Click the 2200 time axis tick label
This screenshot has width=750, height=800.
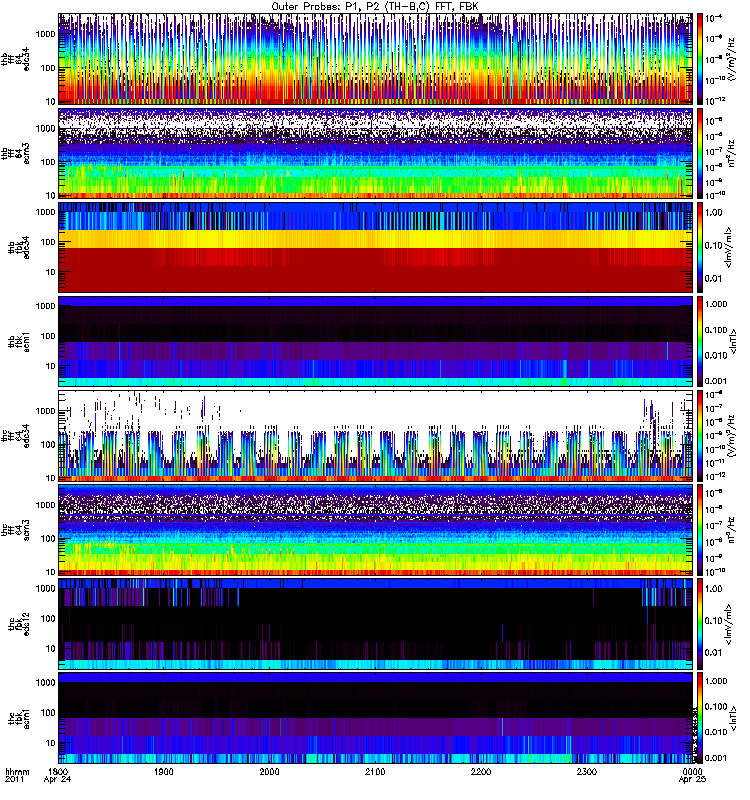pyautogui.click(x=481, y=771)
